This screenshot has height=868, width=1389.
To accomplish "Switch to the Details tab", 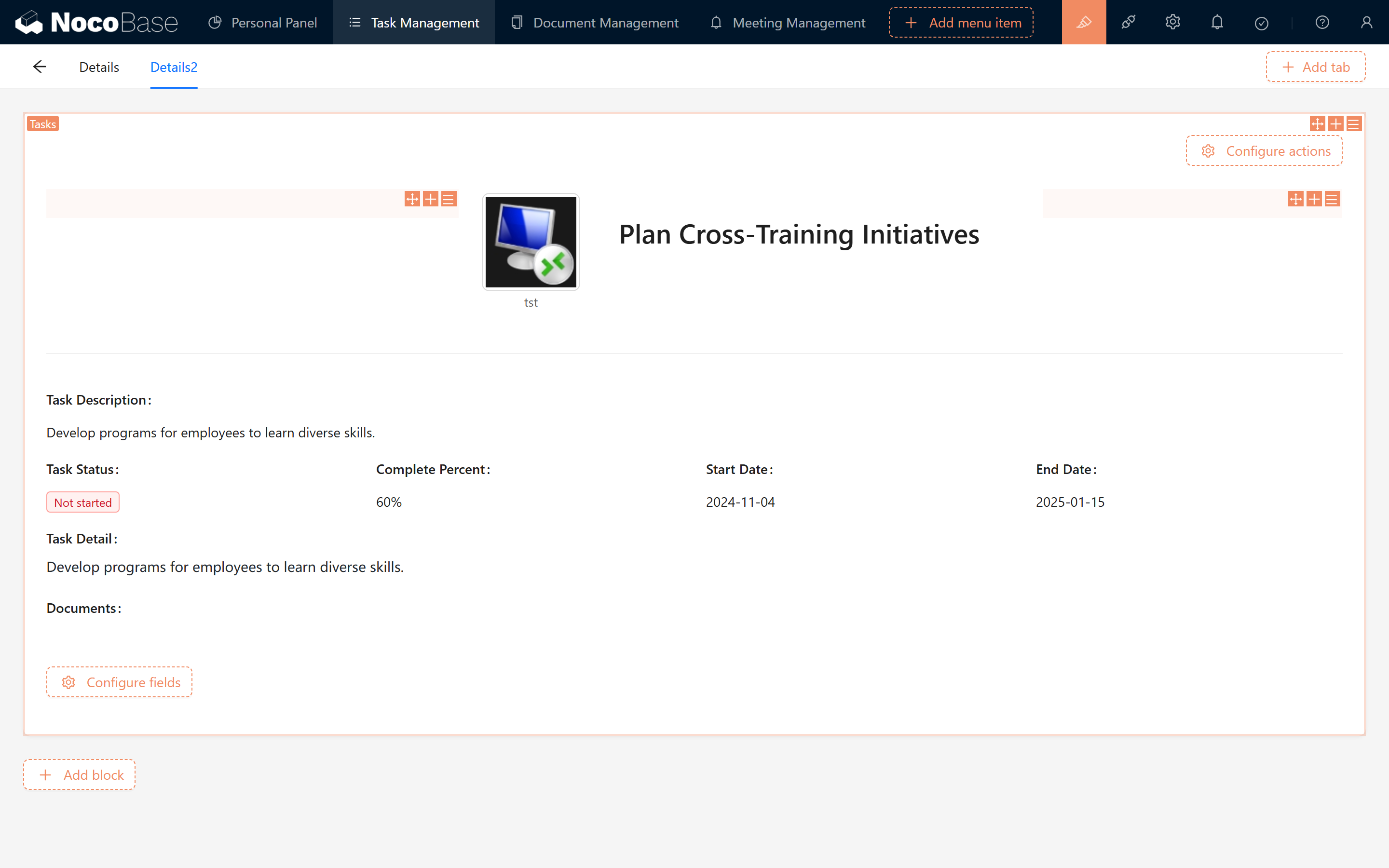I will coord(99,67).
